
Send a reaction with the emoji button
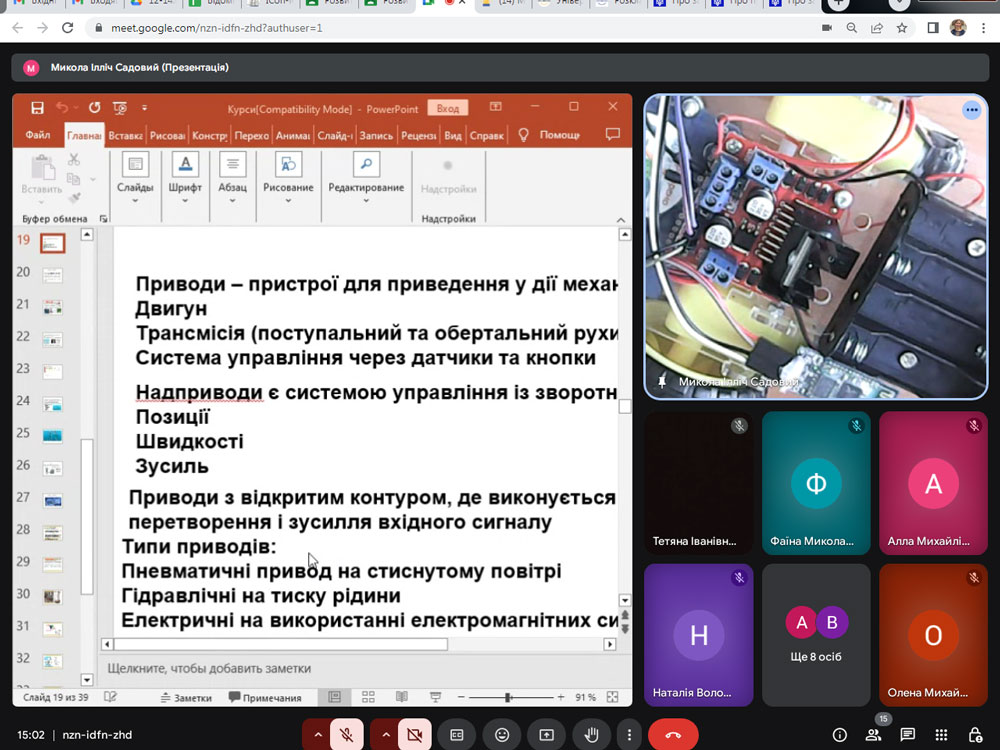click(502, 735)
